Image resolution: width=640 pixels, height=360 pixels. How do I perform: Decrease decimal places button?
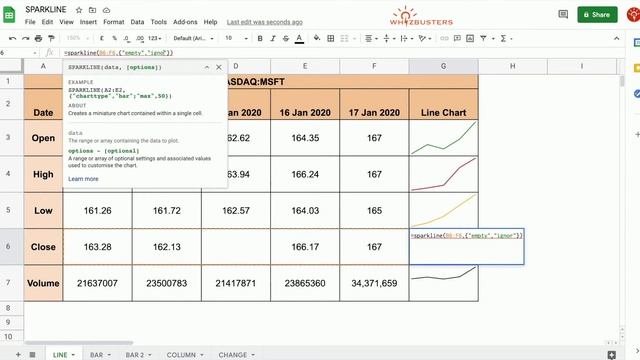pyautogui.click(x=127, y=38)
